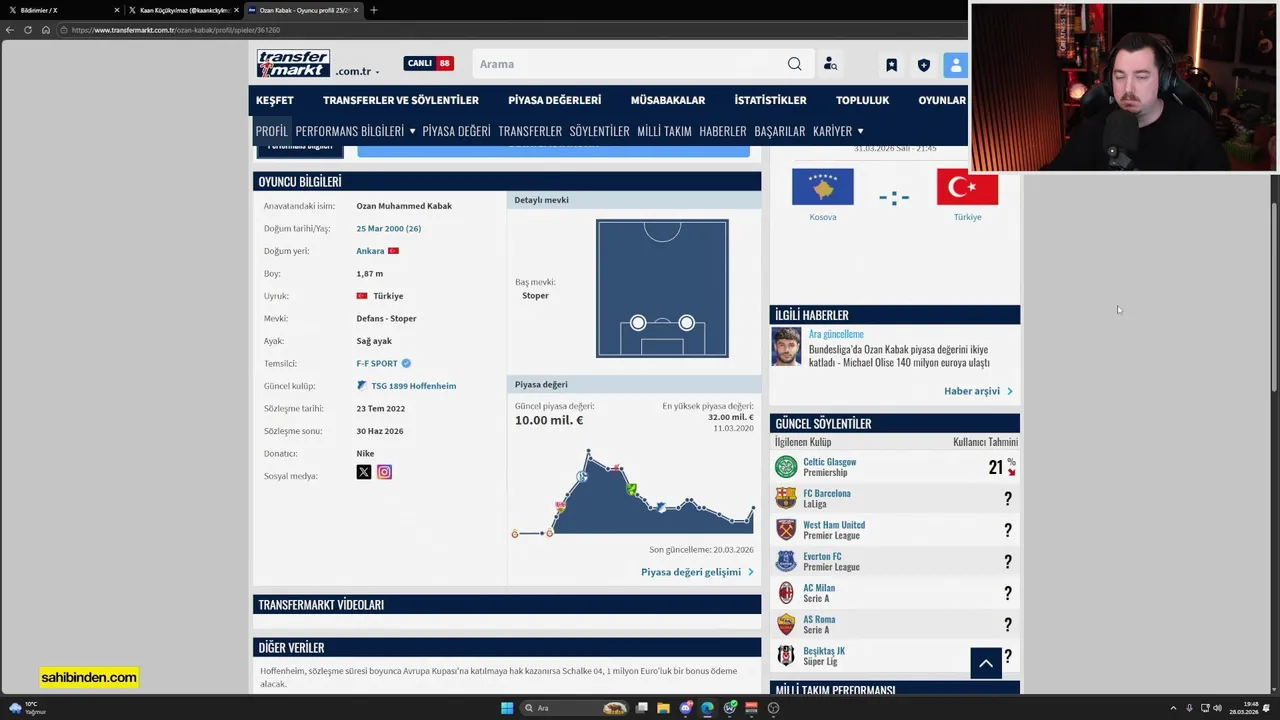The height and width of the screenshot is (720, 1280).
Task: Select the SÖYLENTİLER sub-tab
Action: click(599, 131)
